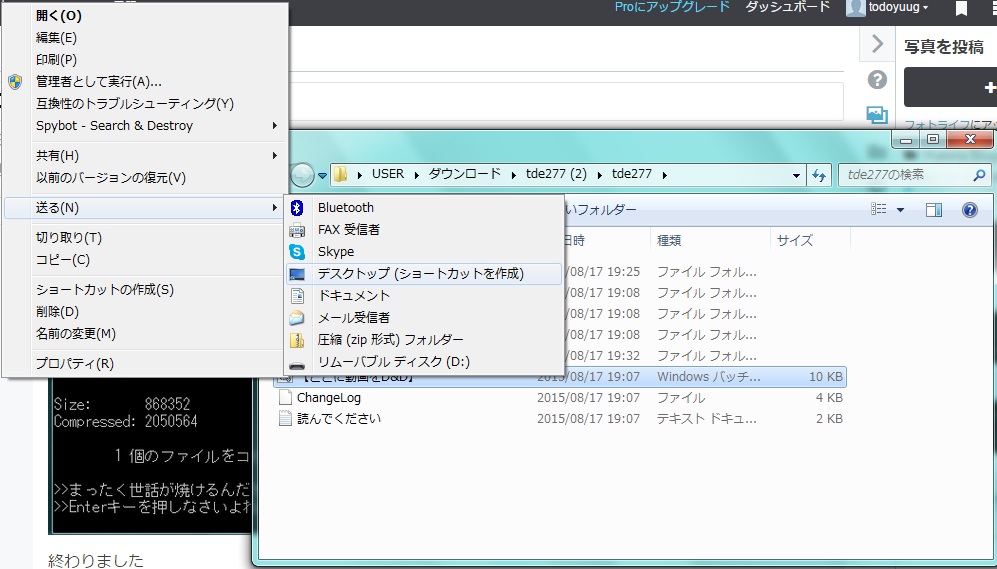Click the image gallery icon on the webpage
Screen dimensions: 997x569
877,114
